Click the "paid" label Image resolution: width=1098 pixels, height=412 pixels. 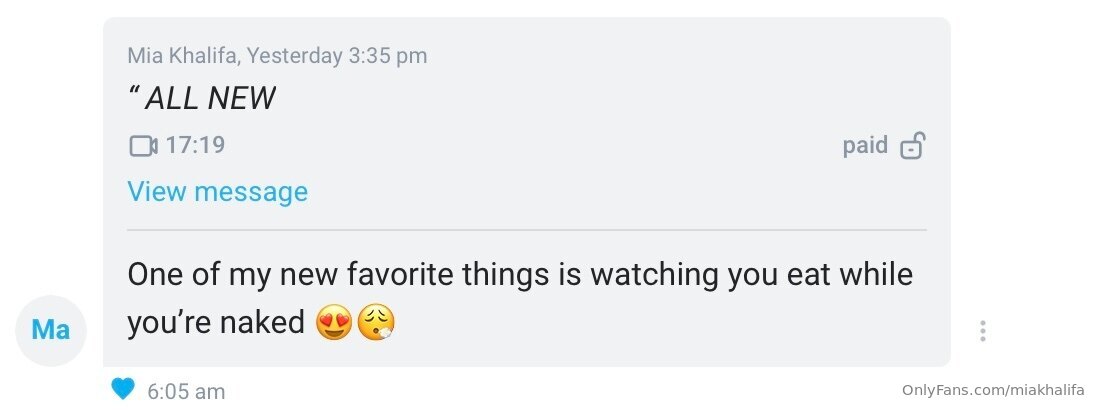[x=865, y=145]
